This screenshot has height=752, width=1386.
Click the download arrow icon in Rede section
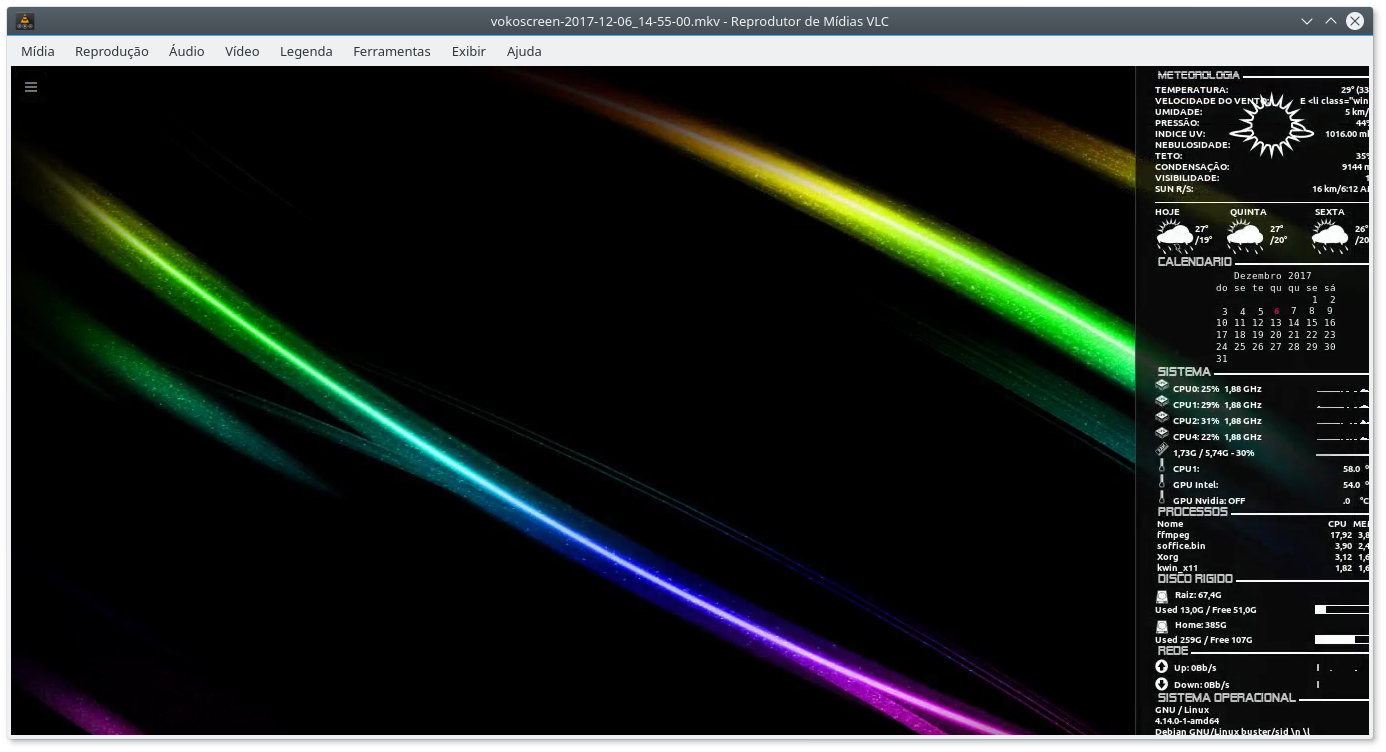pos(1159,683)
